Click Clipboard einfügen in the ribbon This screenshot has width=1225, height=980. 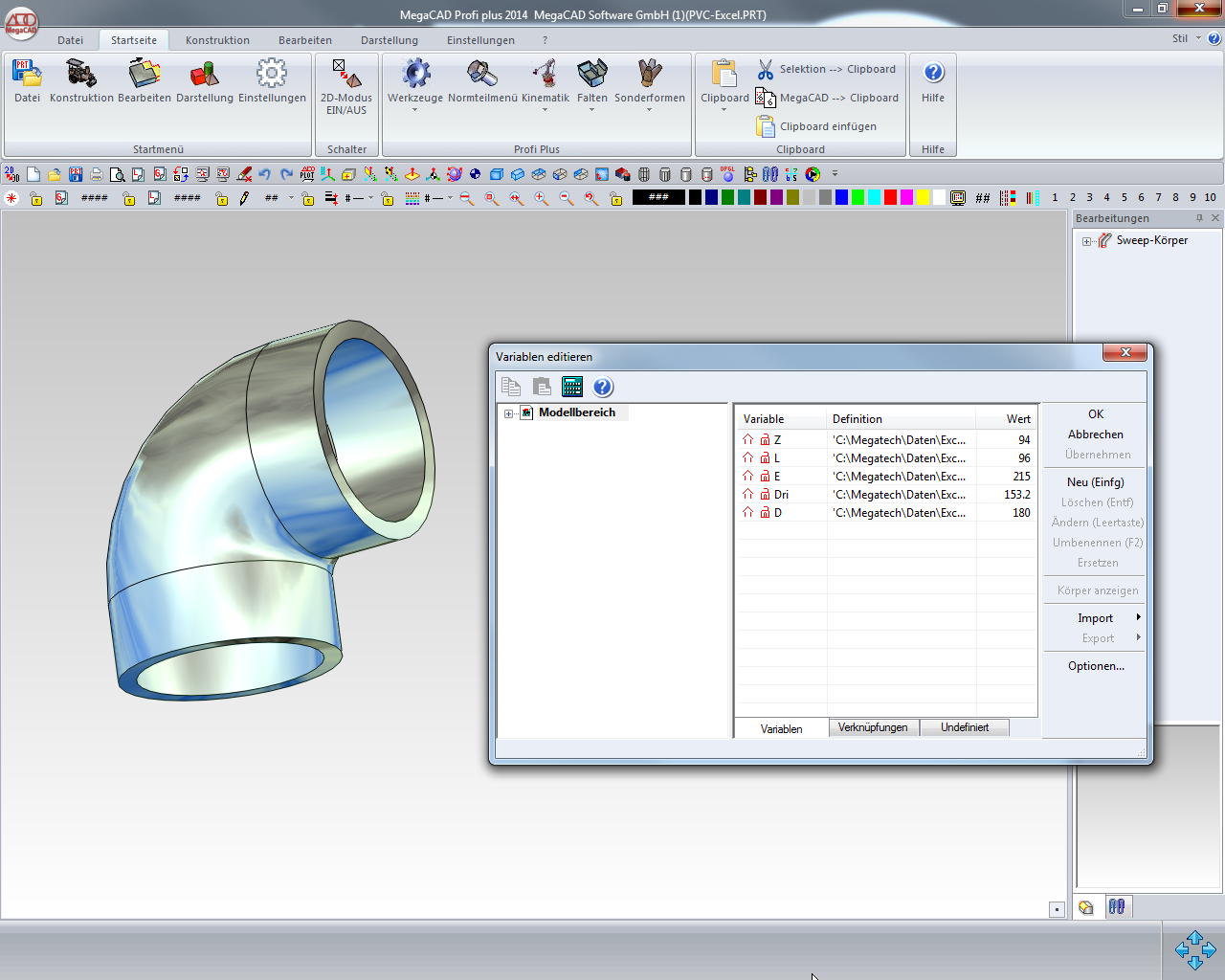tap(817, 126)
